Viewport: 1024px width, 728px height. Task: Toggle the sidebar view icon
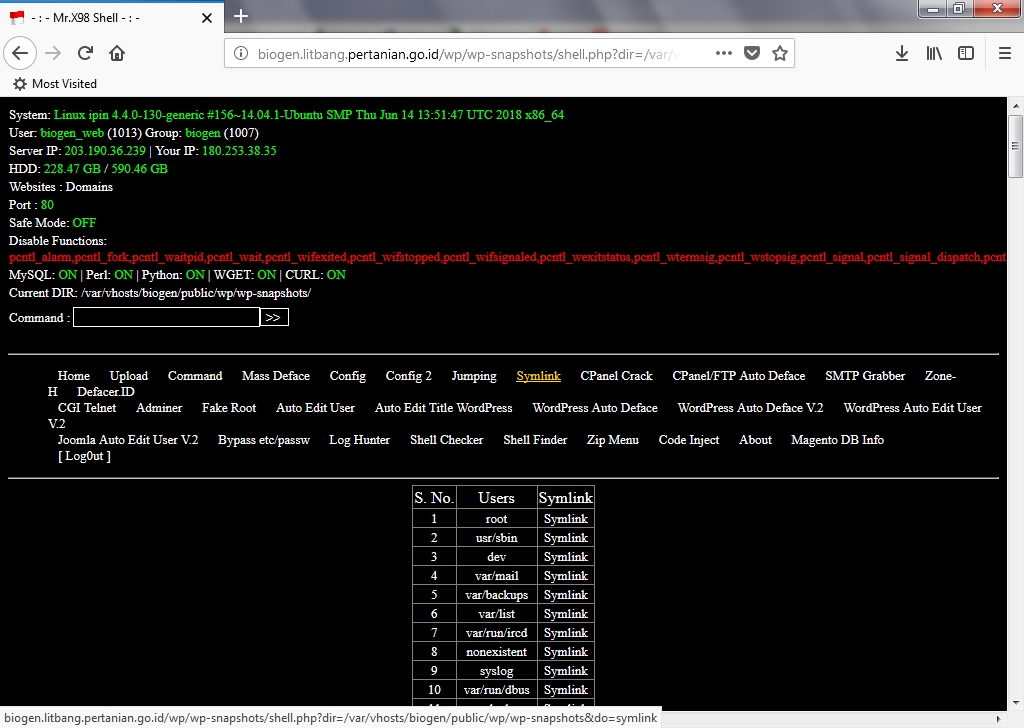pyautogui.click(x=966, y=53)
